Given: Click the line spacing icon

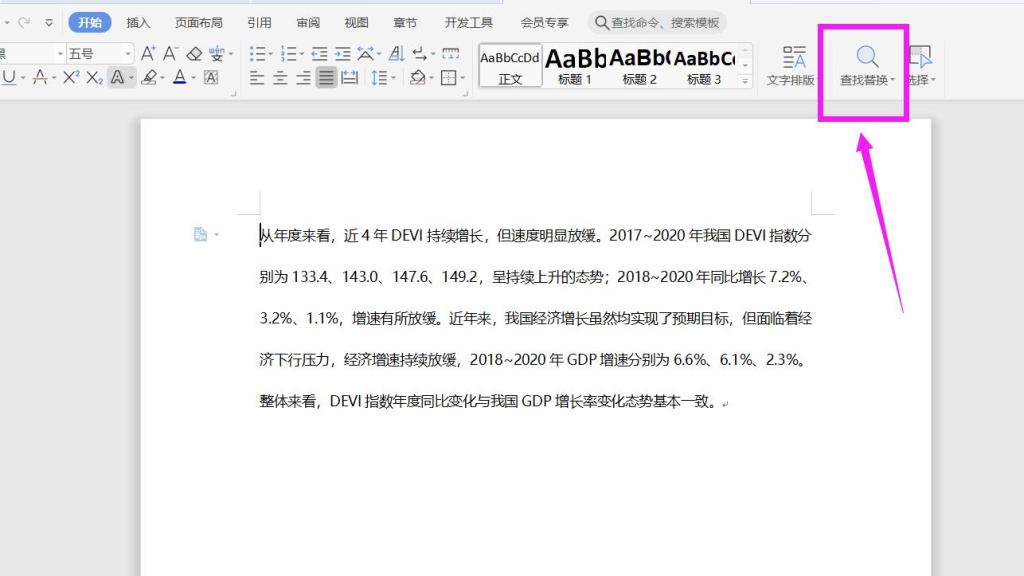Looking at the screenshot, I should pos(379,78).
